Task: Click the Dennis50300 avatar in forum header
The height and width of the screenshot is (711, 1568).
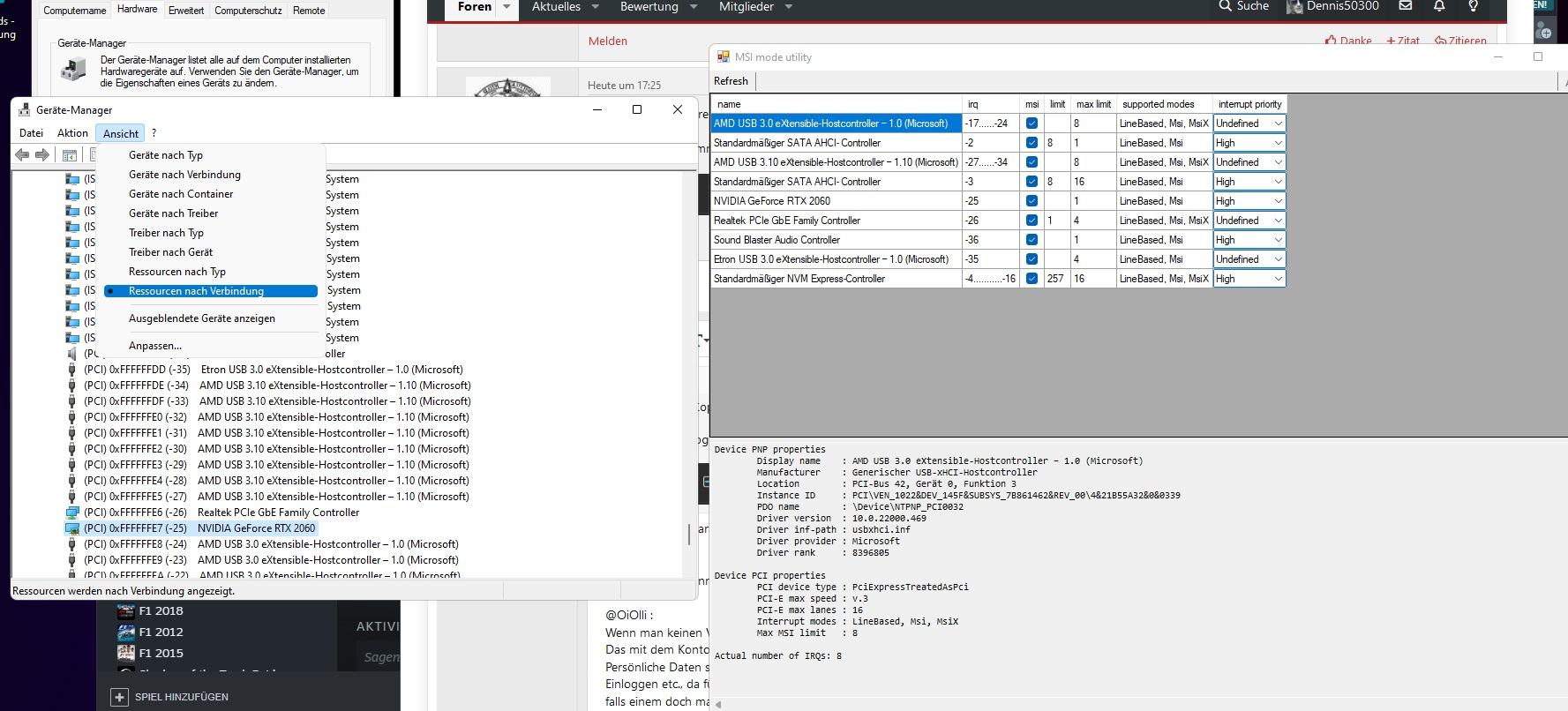Action: click(1294, 7)
